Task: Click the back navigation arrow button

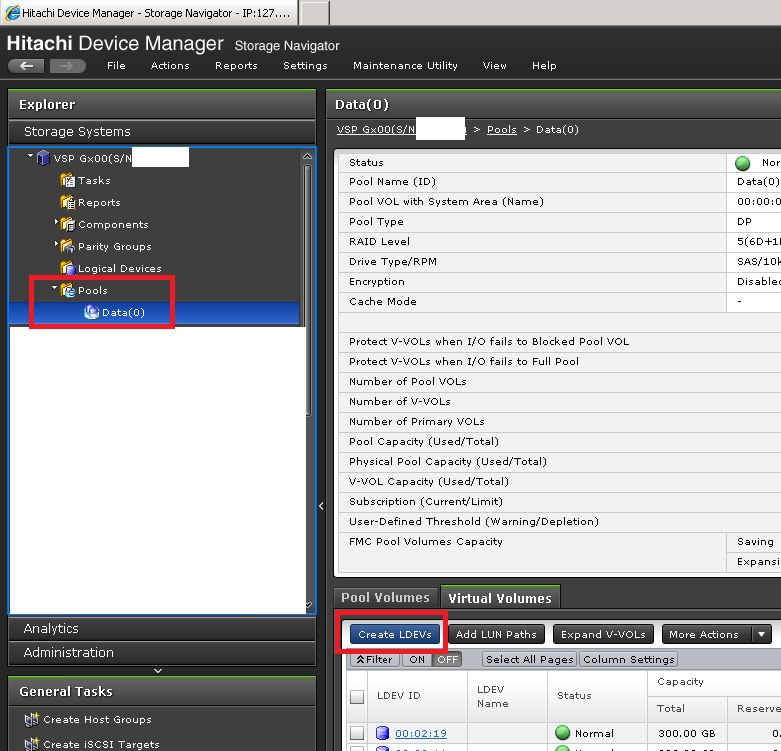Action: [26, 66]
